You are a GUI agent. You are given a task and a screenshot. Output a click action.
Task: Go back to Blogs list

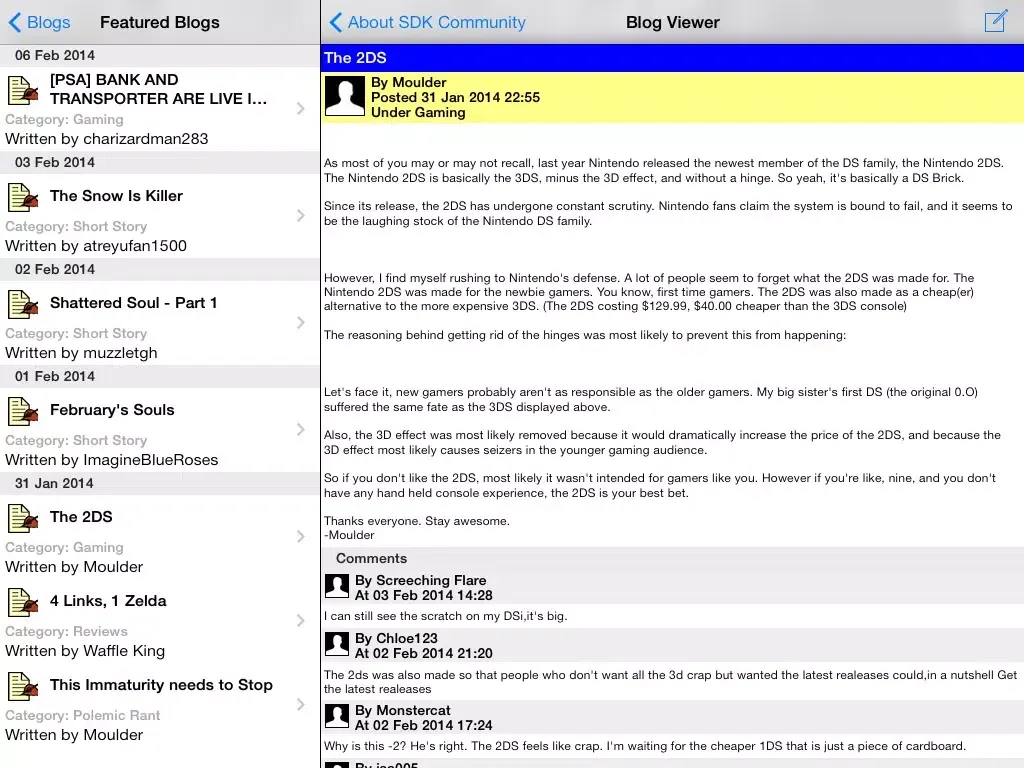click(39, 22)
